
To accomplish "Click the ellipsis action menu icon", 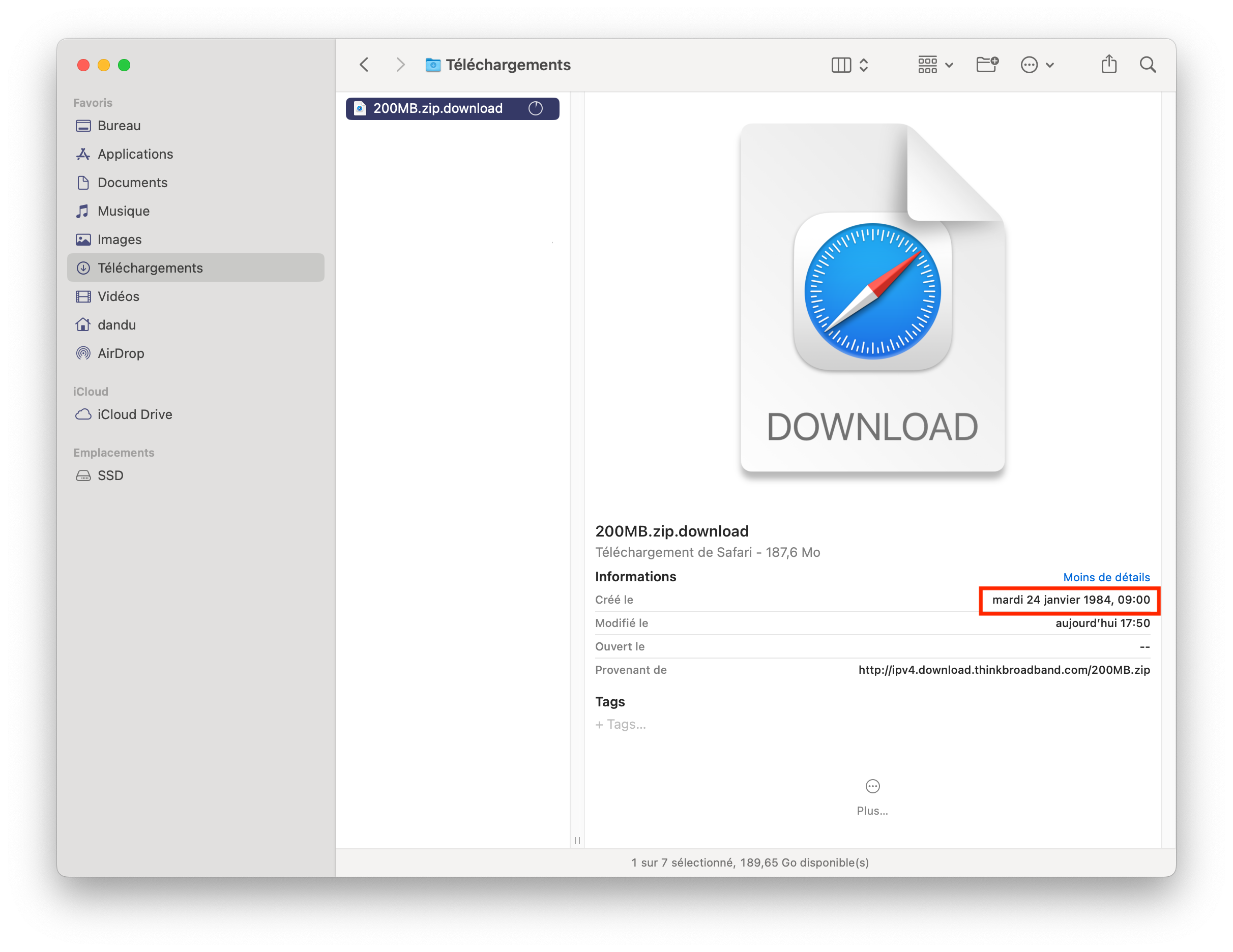I will click(x=1029, y=65).
